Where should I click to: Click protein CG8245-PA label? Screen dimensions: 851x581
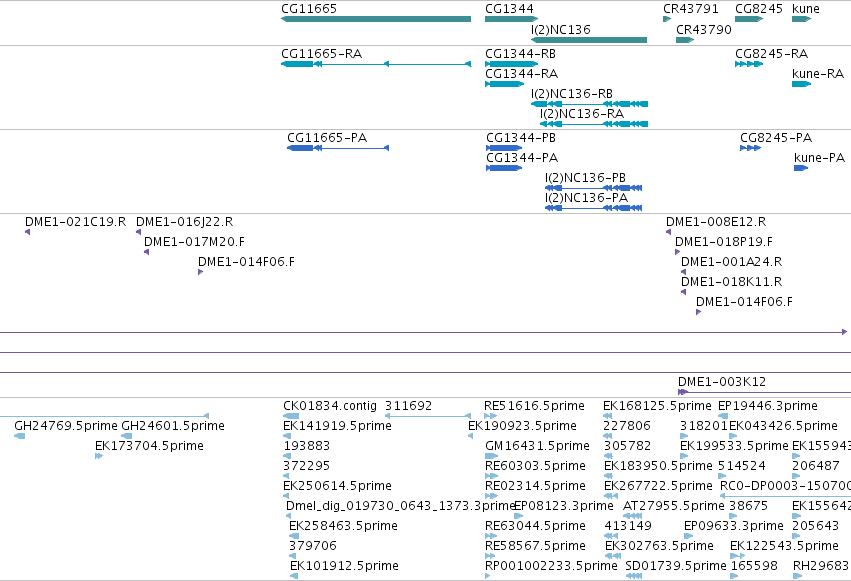pos(776,138)
